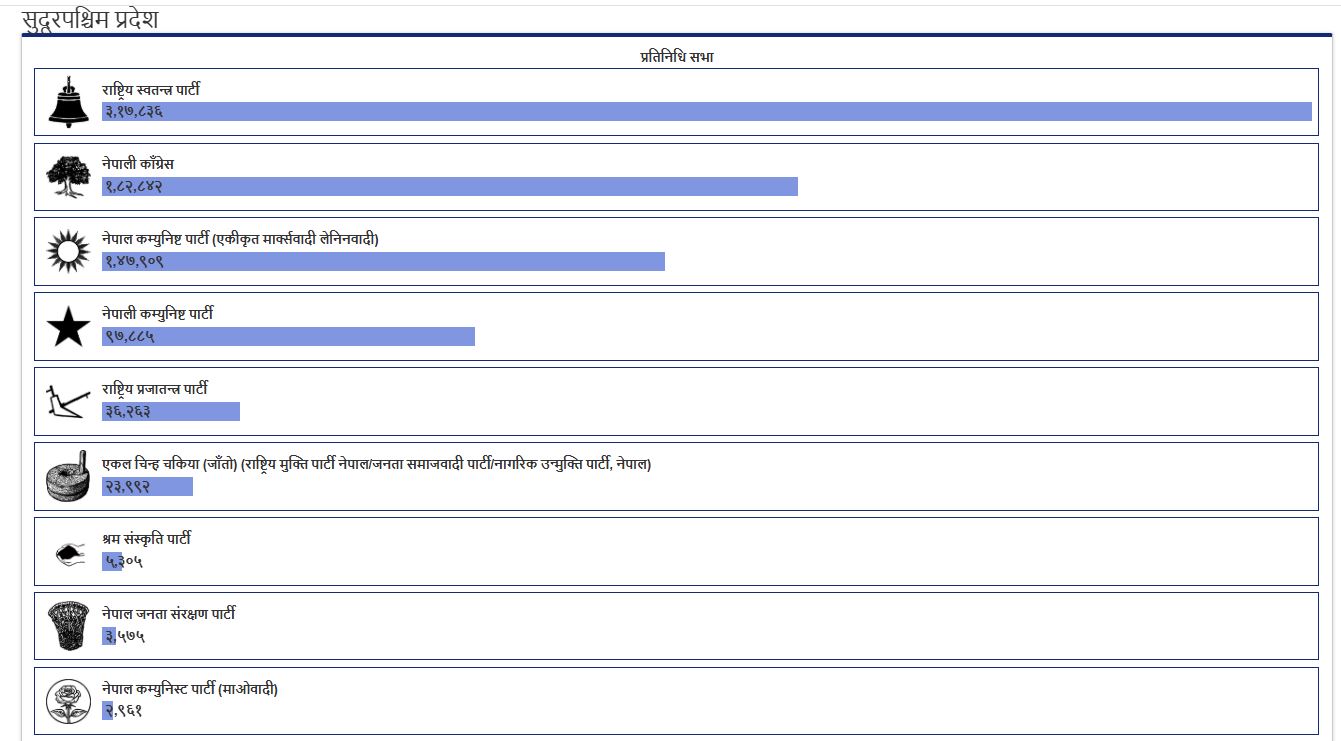Screen dimensions: 1341x741
Task: Select the नेपाल जनता संरक्षण पार्टी symbol
Action: click(68, 627)
